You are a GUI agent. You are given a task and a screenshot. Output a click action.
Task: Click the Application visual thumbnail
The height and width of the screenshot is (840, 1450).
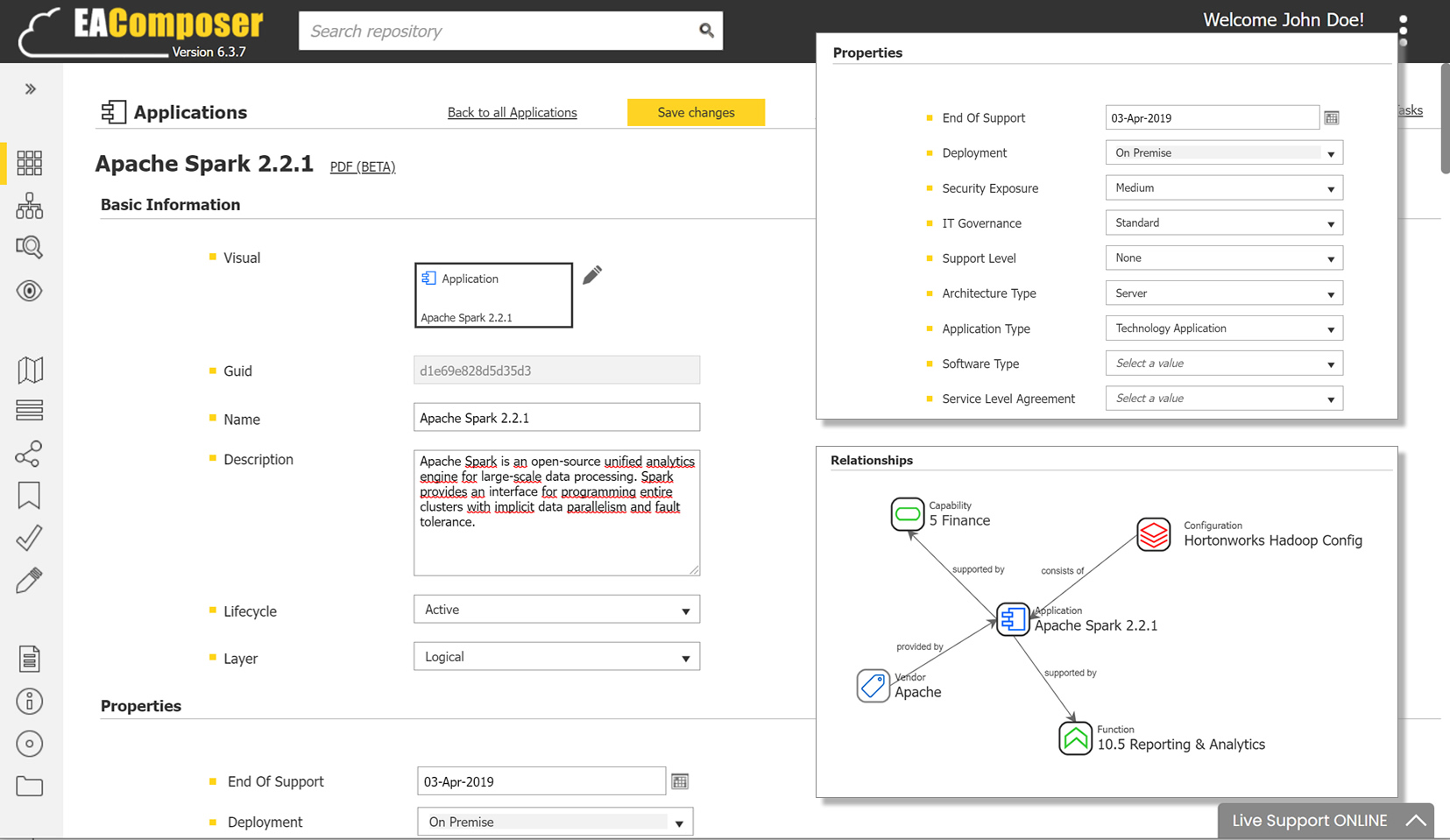coord(493,295)
